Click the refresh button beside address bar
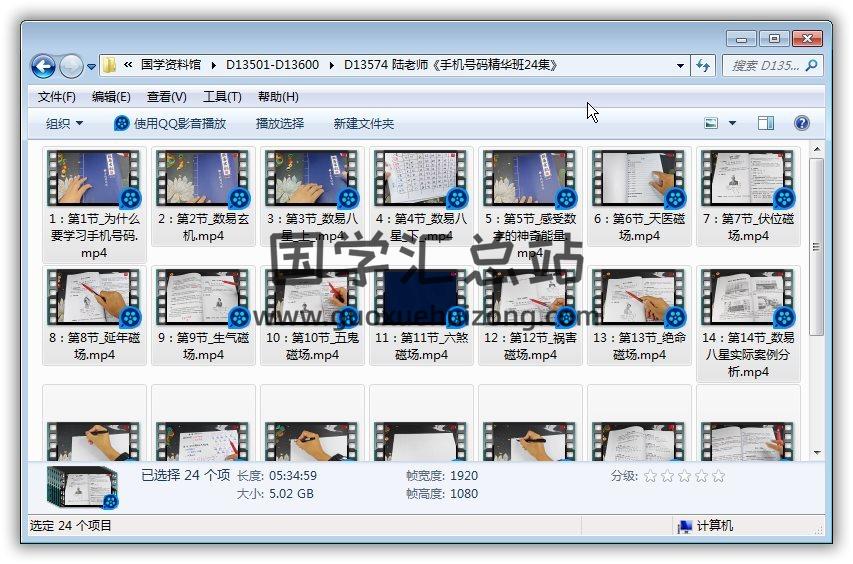 [x=704, y=65]
